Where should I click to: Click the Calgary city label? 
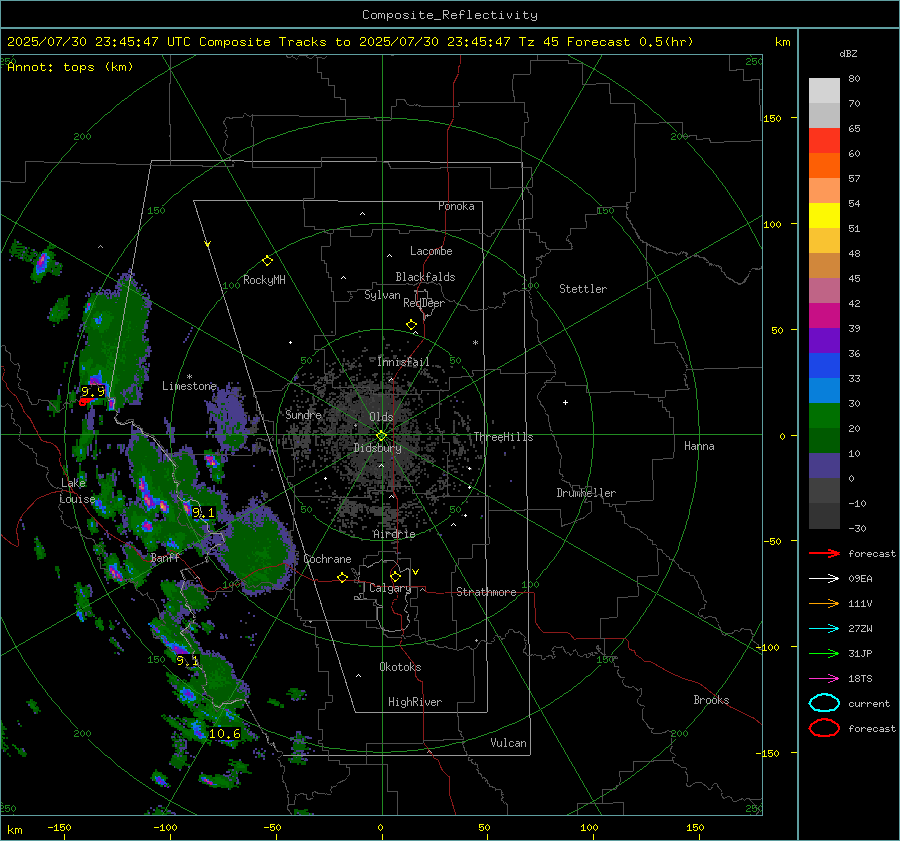coord(390,588)
